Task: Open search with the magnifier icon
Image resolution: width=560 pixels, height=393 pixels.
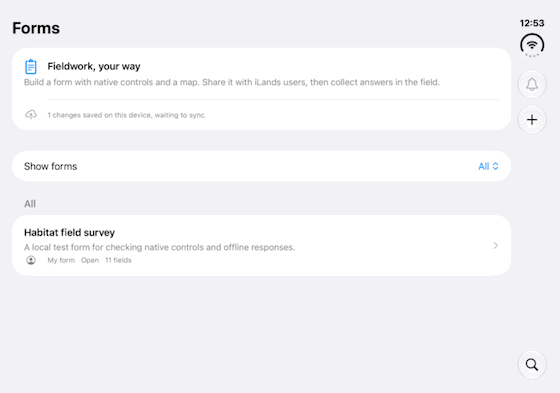Action: click(532, 365)
